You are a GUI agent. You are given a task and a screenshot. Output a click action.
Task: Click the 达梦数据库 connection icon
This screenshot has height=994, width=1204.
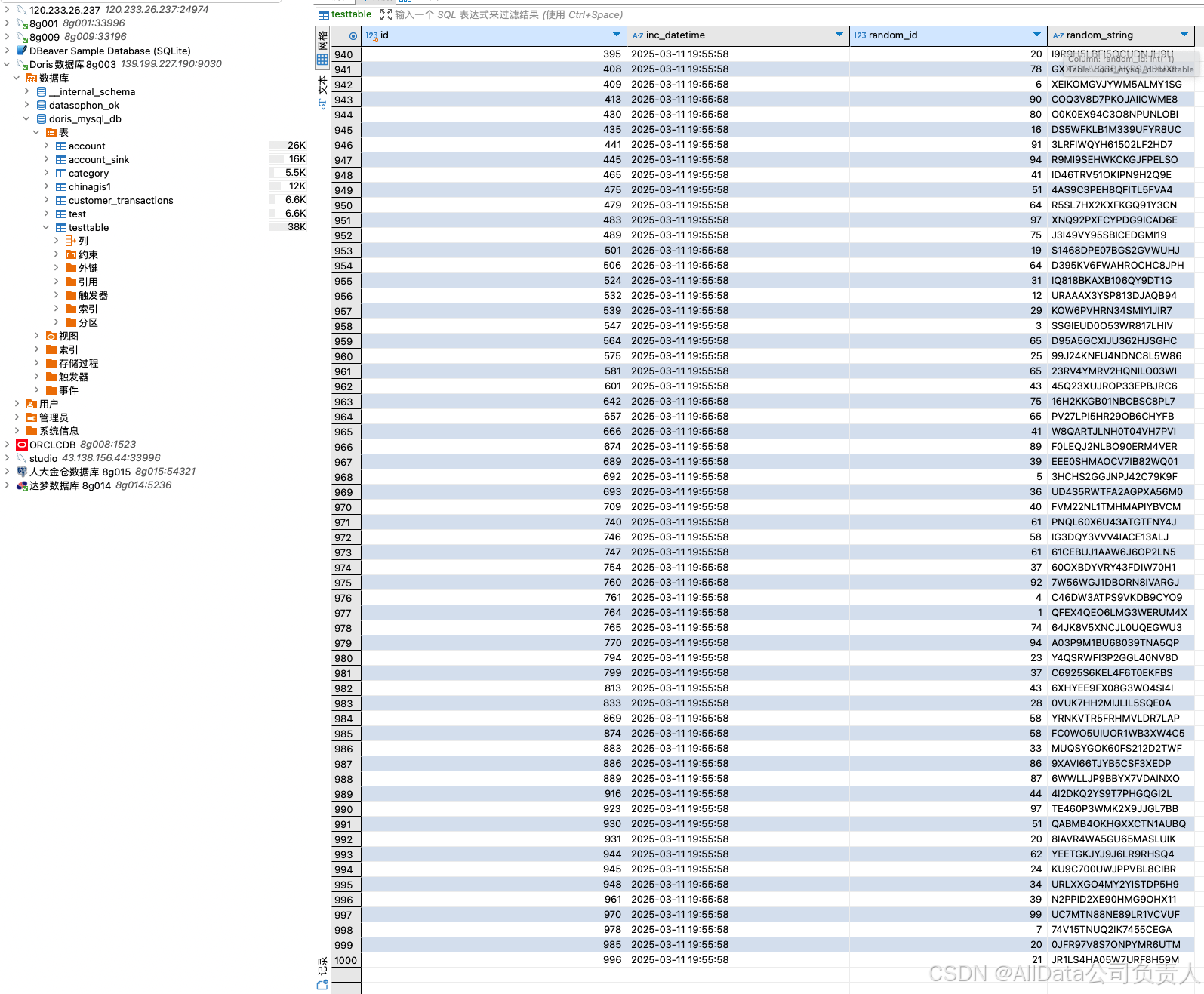coord(22,486)
